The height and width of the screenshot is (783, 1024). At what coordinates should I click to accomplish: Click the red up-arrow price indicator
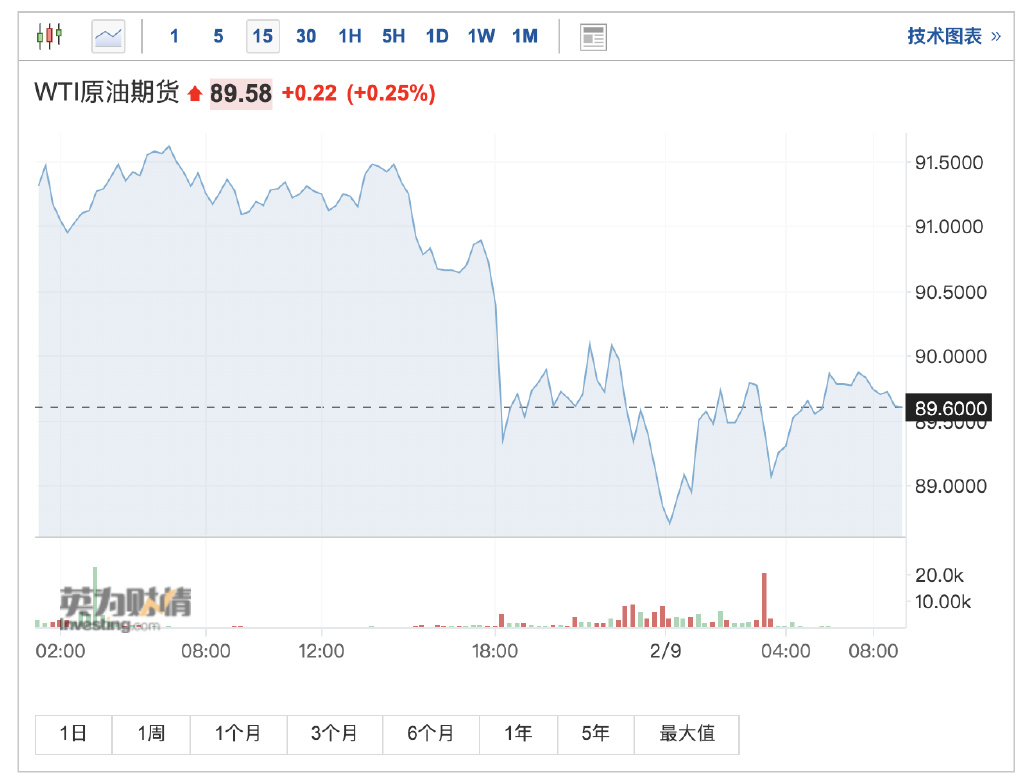(194, 94)
